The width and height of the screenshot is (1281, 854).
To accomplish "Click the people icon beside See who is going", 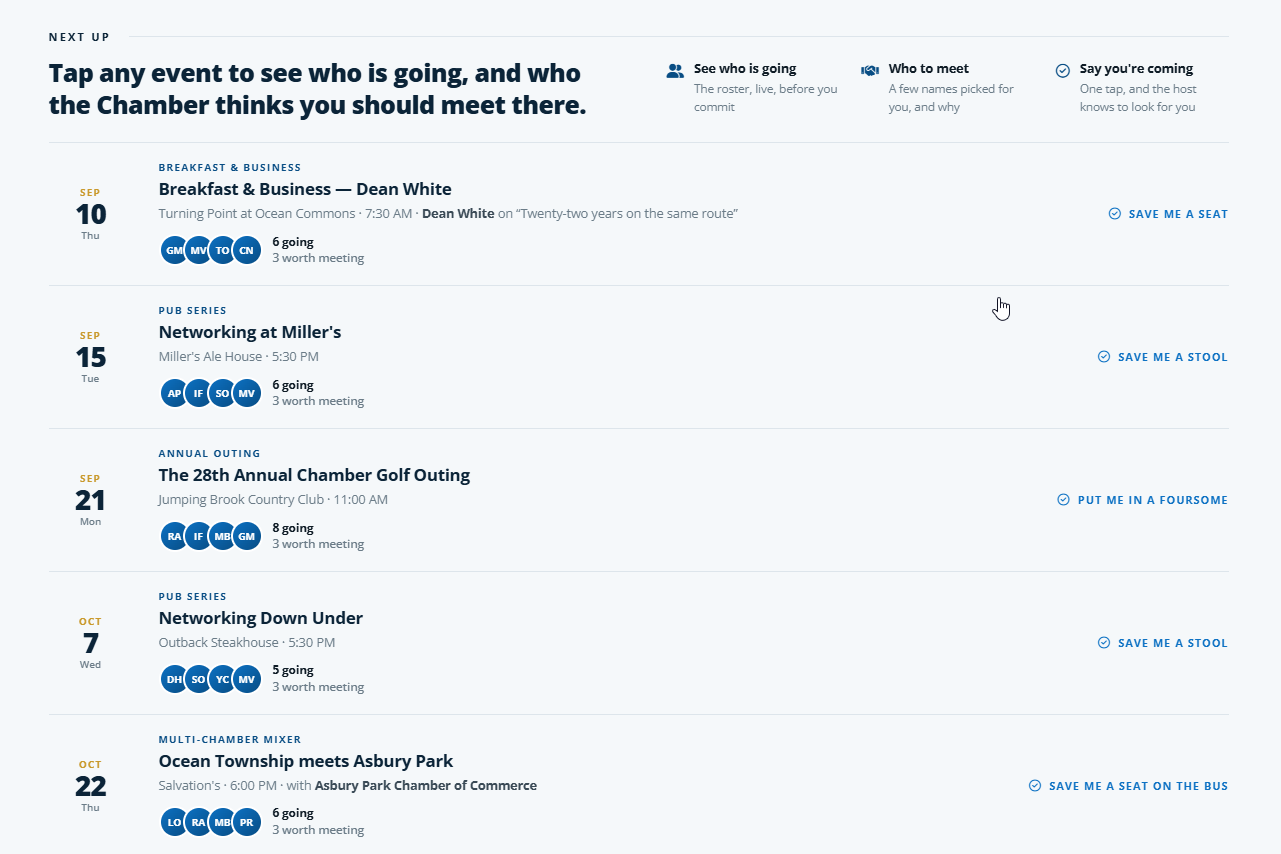I will tap(675, 71).
